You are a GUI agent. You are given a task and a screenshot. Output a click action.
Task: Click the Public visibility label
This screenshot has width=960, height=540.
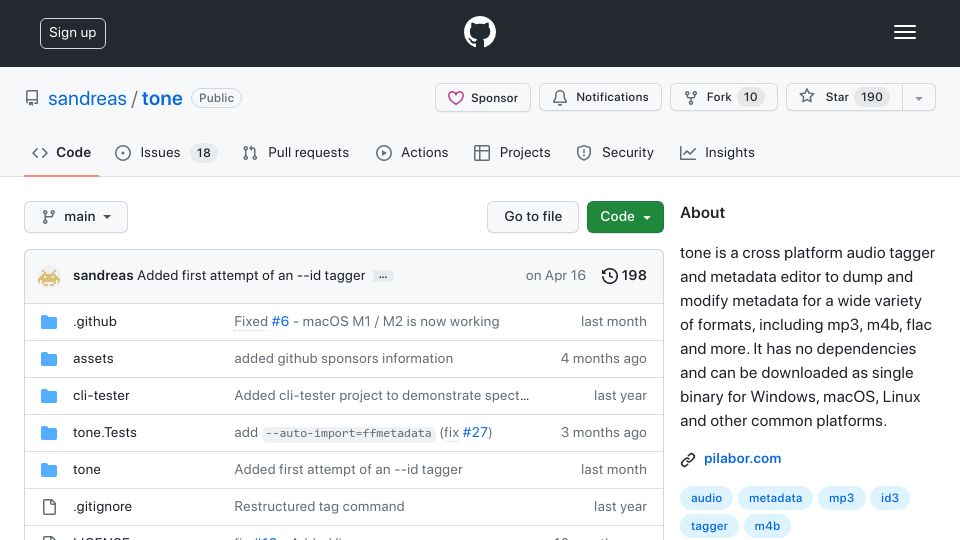click(216, 98)
